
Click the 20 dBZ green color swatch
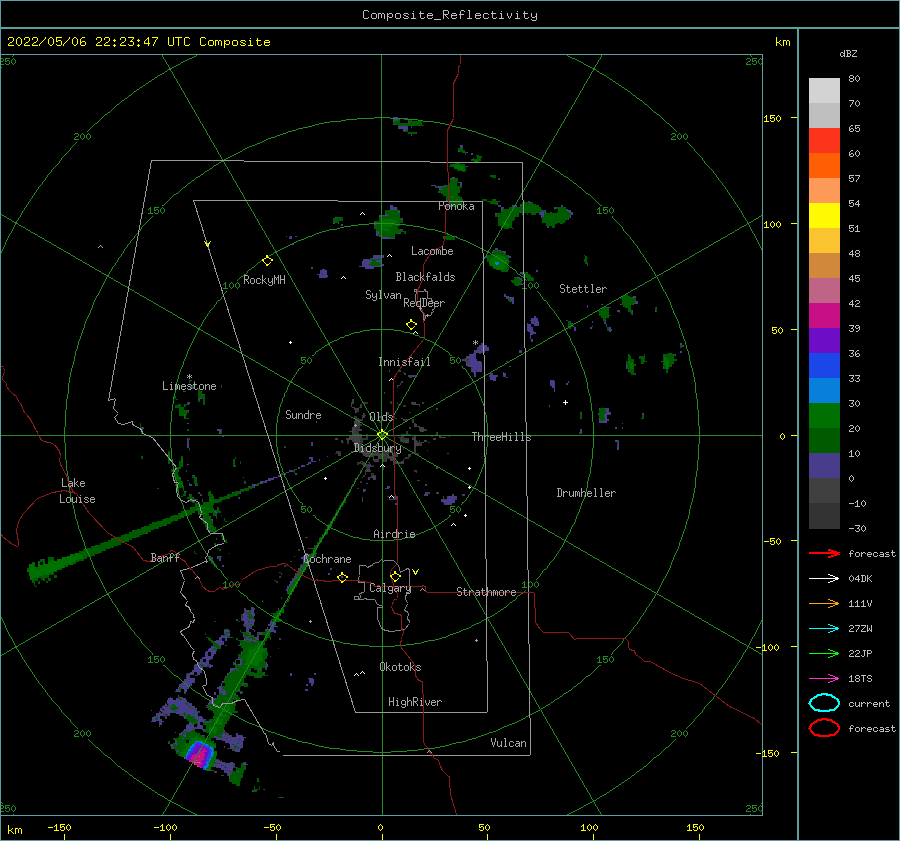click(824, 416)
